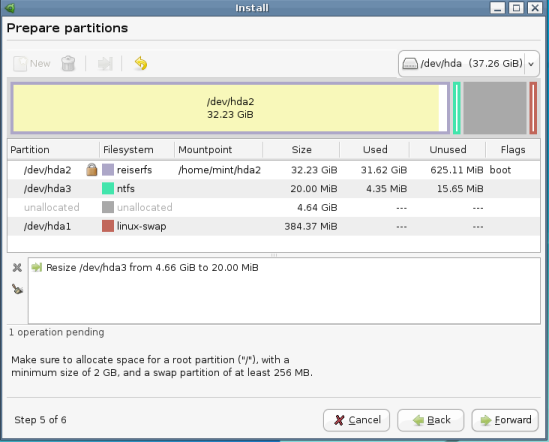This screenshot has width=549, height=442.
Task: Click the X icon to undo last operation
Action: click(17, 268)
